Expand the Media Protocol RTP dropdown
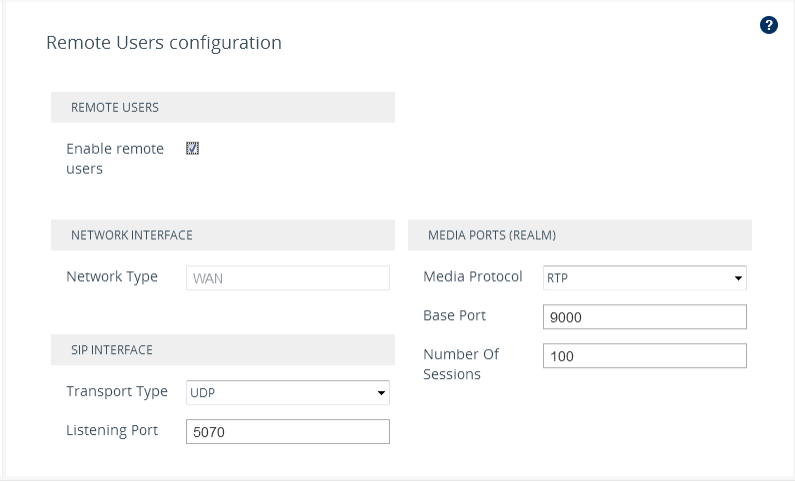Viewport: 795px width, 482px height. pos(645,278)
